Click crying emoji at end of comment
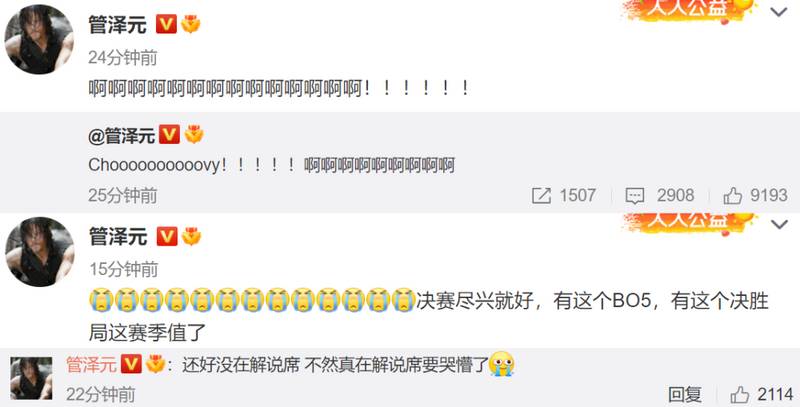This screenshot has height=407, width=800. 501,364
